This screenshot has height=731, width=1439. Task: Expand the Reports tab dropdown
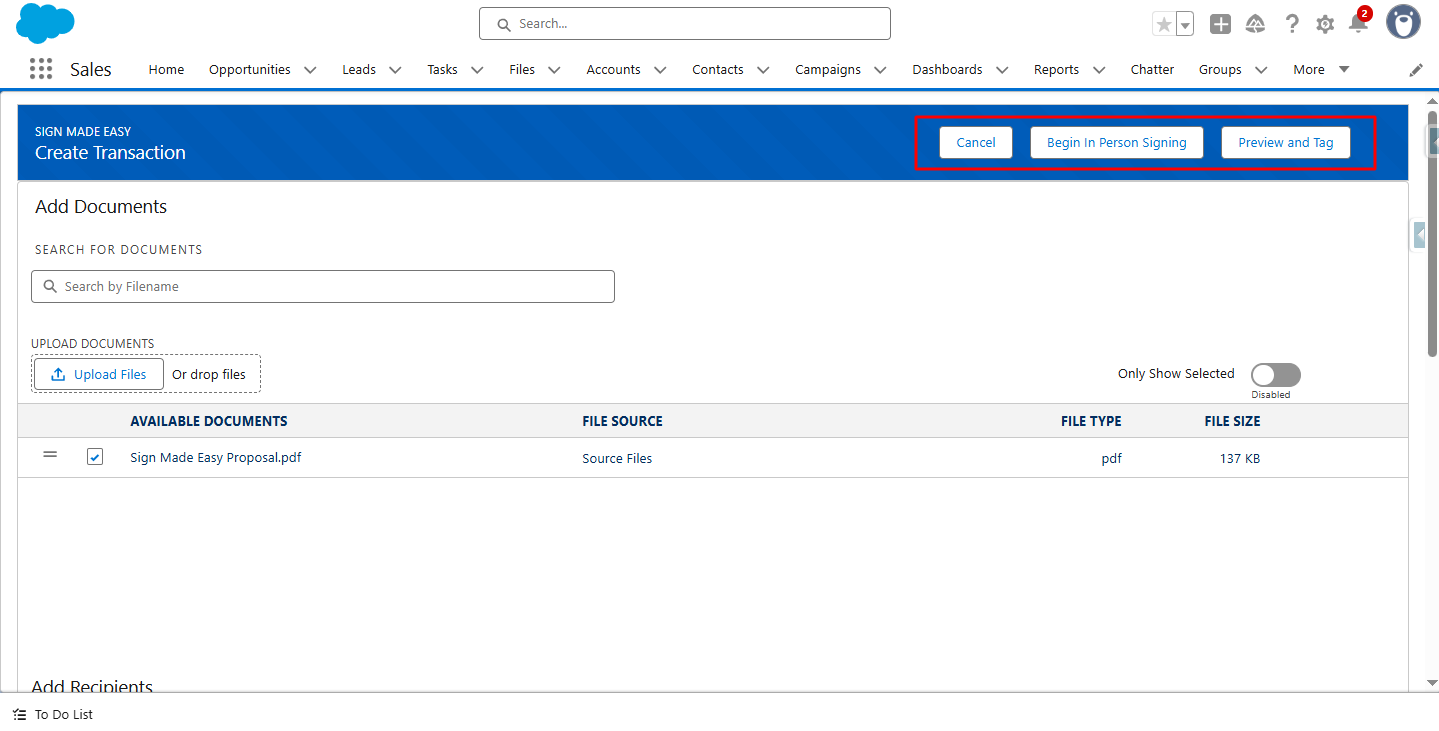click(x=1099, y=70)
